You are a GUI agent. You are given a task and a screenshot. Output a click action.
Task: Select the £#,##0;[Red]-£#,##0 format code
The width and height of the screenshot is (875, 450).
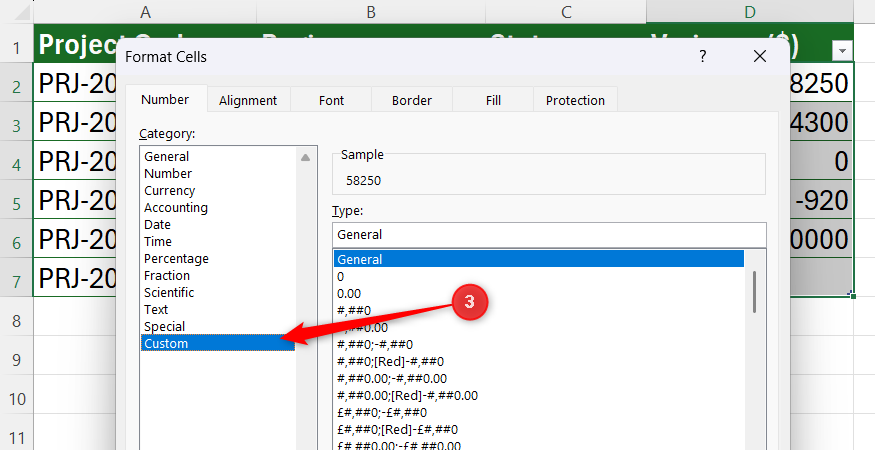pos(539,430)
